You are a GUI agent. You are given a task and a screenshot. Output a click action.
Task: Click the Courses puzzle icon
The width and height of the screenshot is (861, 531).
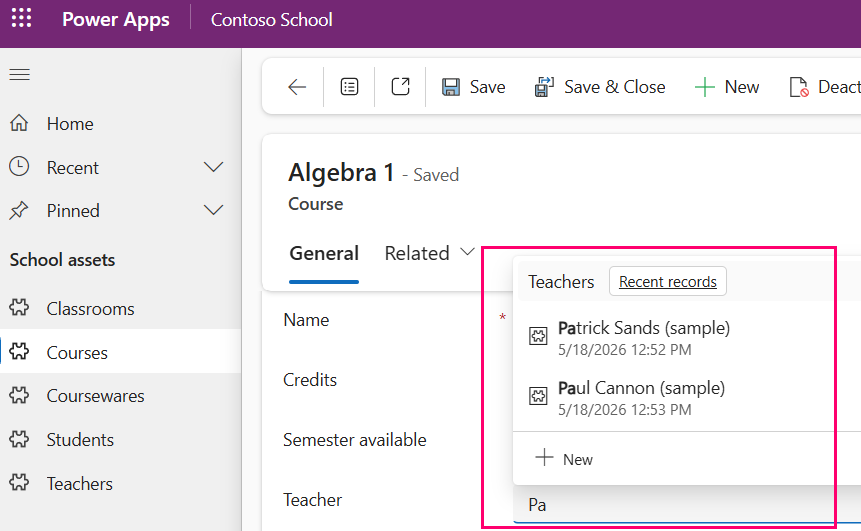pyautogui.click(x=19, y=351)
